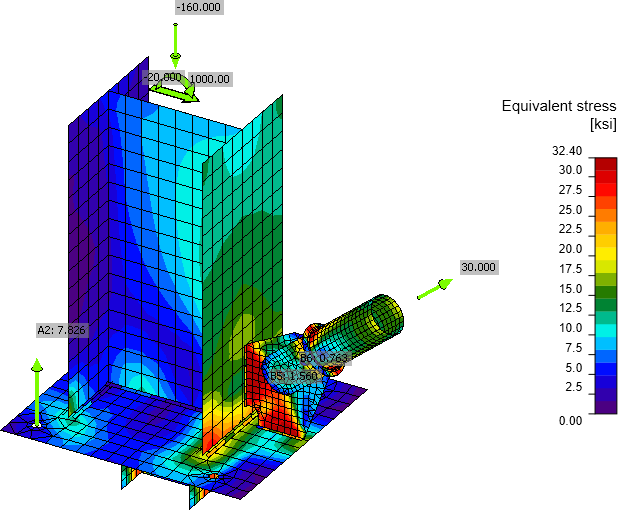Click the 32.40 maximum legend value
Screen dimensions: 620x513
point(567,151)
